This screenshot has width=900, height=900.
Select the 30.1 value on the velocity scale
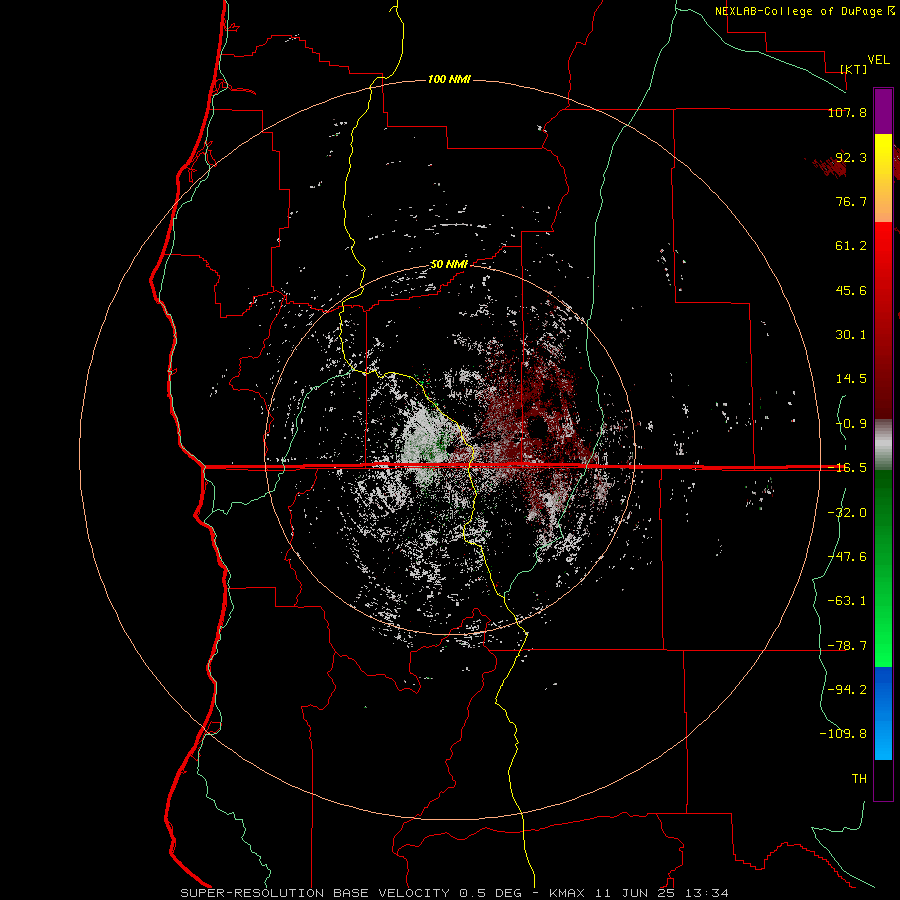pyautogui.click(x=851, y=335)
